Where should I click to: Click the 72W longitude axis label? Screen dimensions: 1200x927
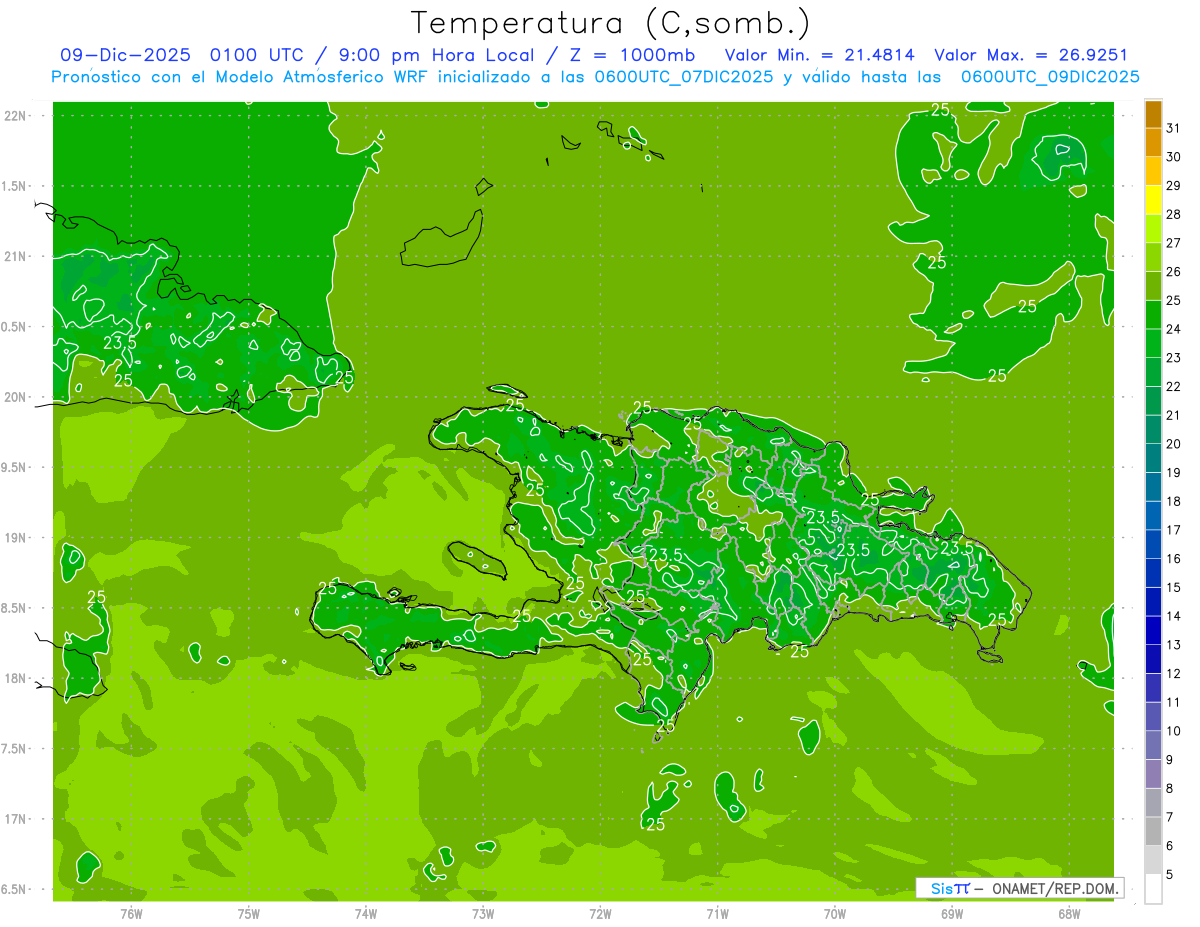[600, 914]
